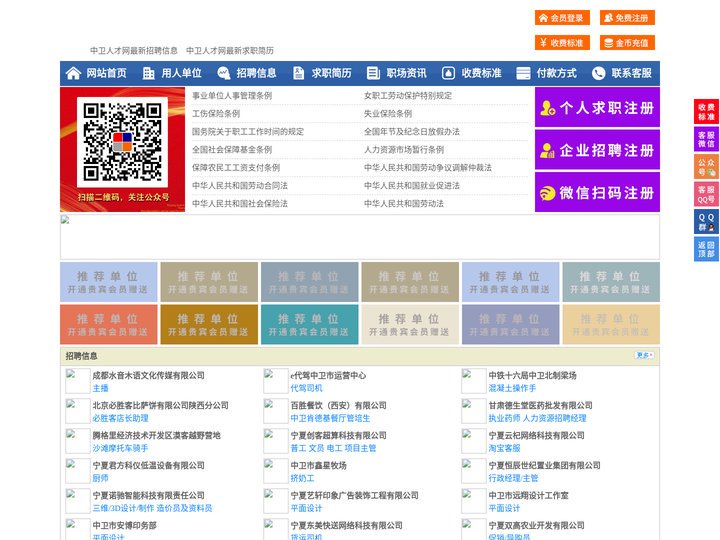Open the QQ群 side widget
Viewport: 720px width, 540px height.
(706, 222)
